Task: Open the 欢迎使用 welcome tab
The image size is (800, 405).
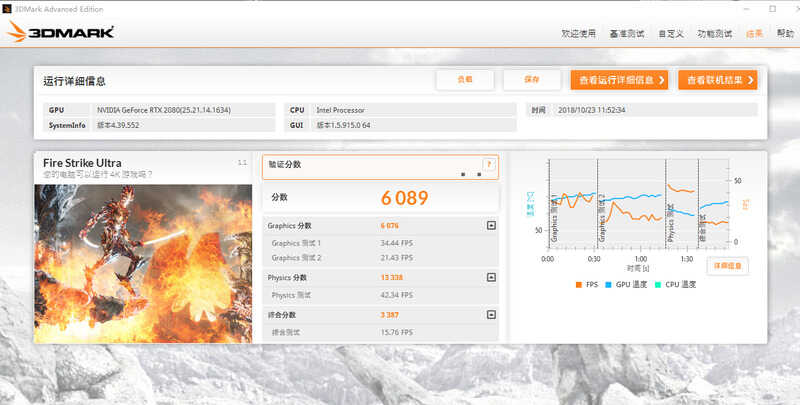Action: tap(578, 34)
